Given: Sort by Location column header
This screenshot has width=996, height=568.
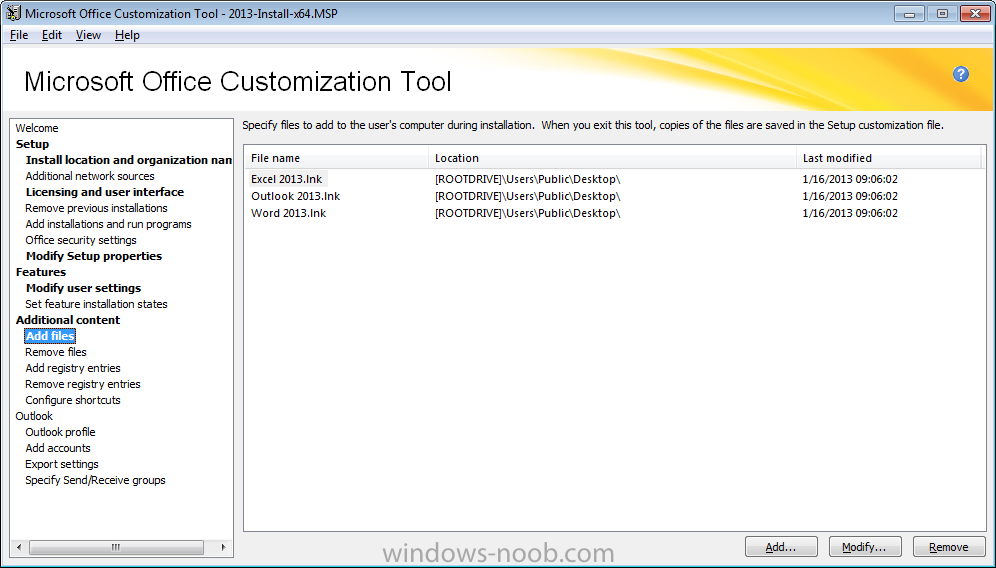Looking at the screenshot, I should click(612, 158).
